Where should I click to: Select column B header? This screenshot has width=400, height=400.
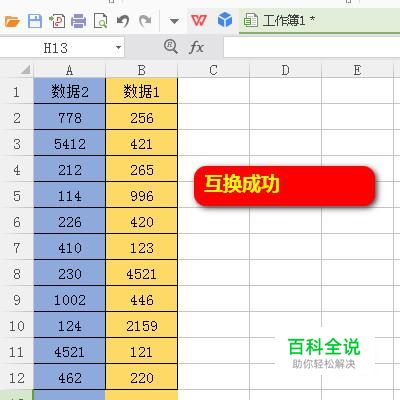point(141,70)
